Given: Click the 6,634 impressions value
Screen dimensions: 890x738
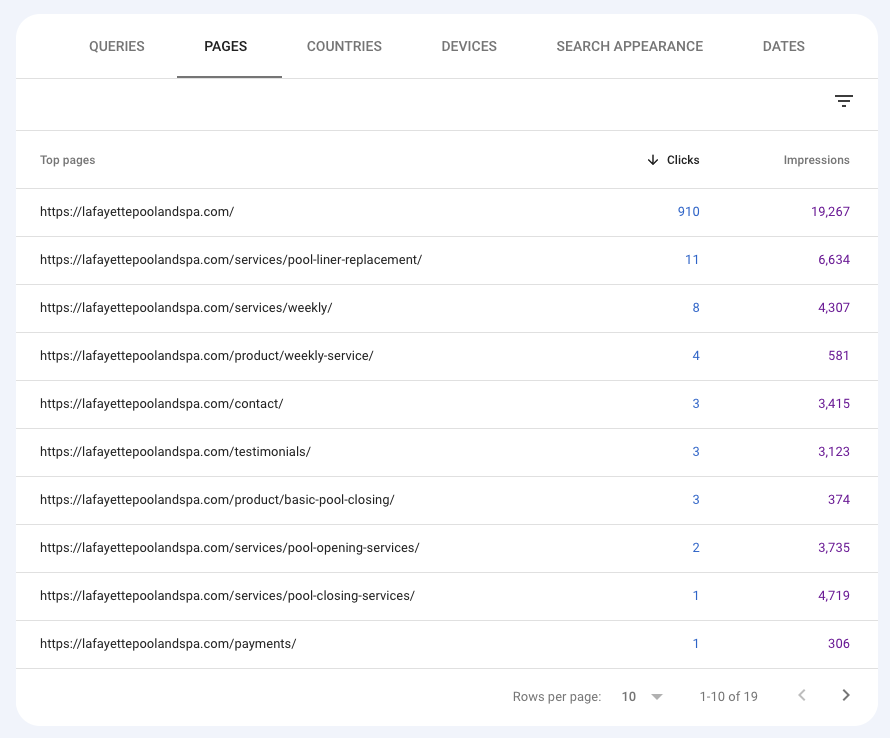Looking at the screenshot, I should [x=834, y=260].
